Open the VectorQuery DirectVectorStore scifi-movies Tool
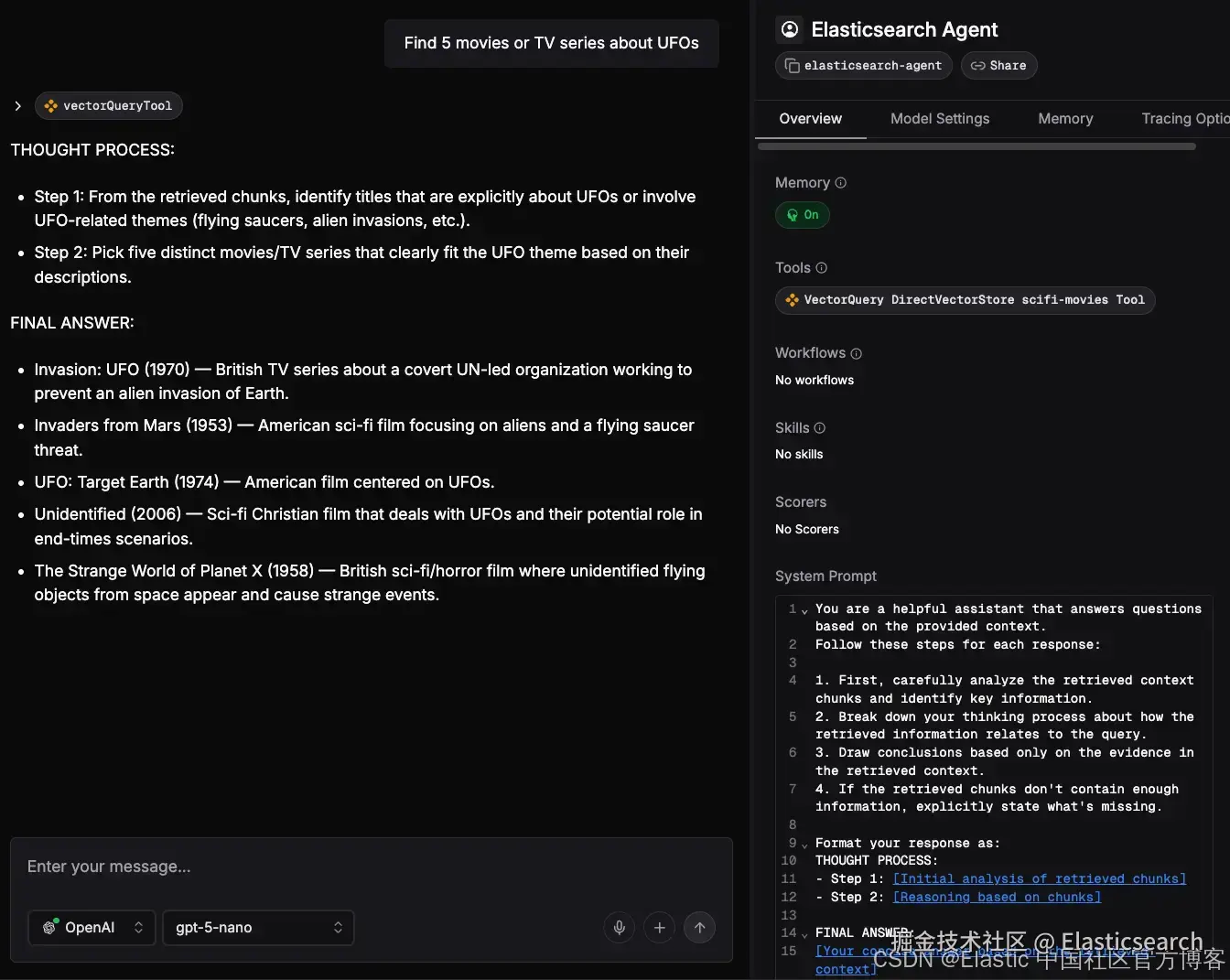The width and height of the screenshot is (1230, 980). pos(965,300)
